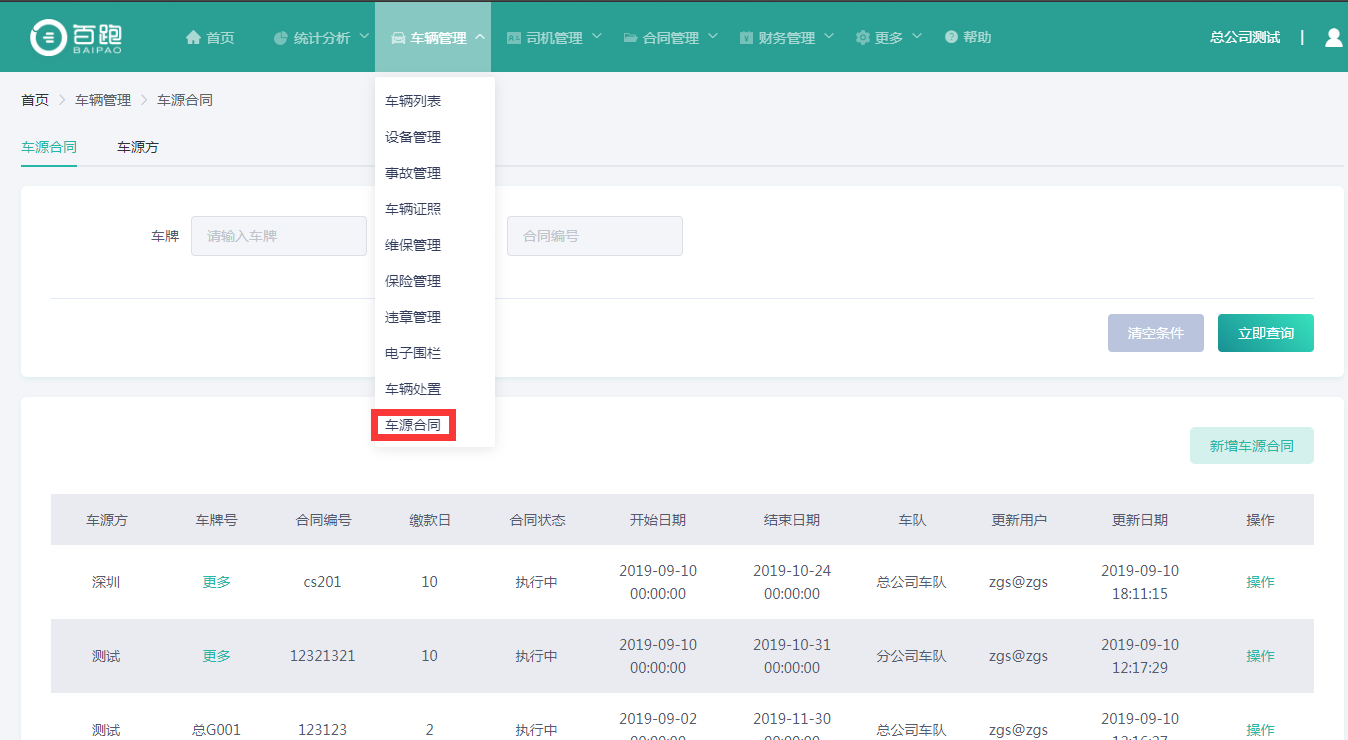The width and height of the screenshot is (1348, 740).
Task: Click the Baipao logo icon
Action: 48,37
